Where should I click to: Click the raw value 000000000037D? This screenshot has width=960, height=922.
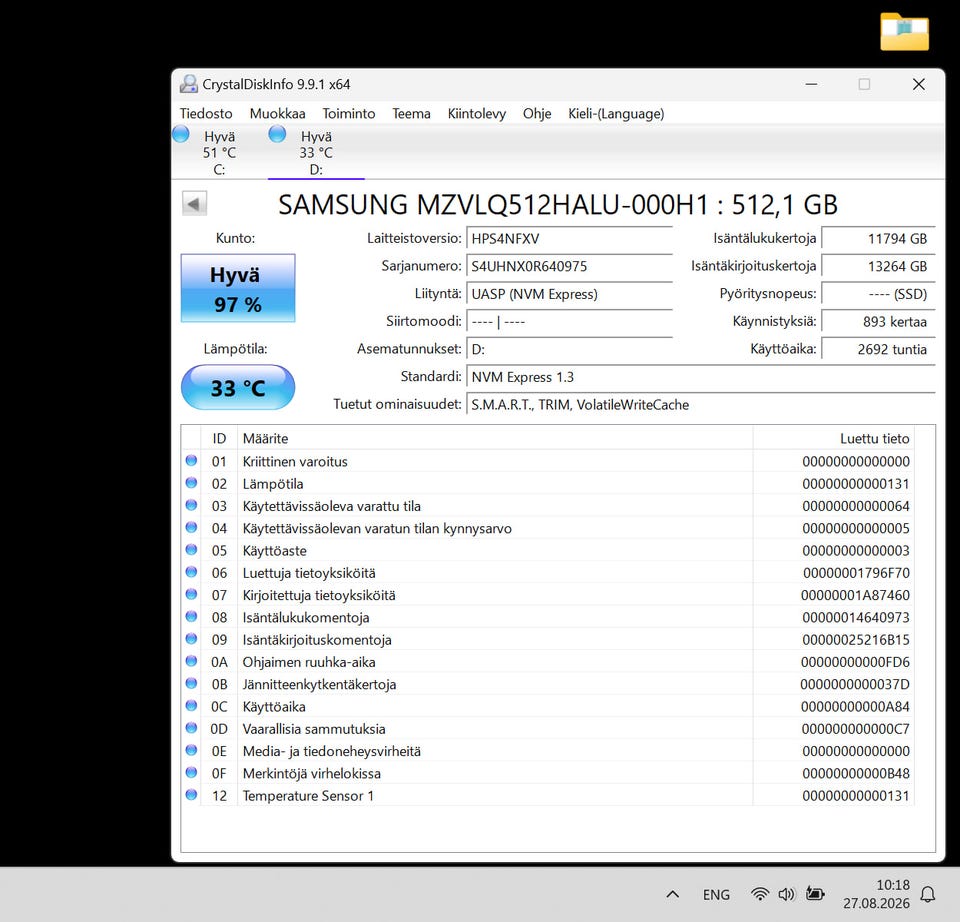(855, 684)
